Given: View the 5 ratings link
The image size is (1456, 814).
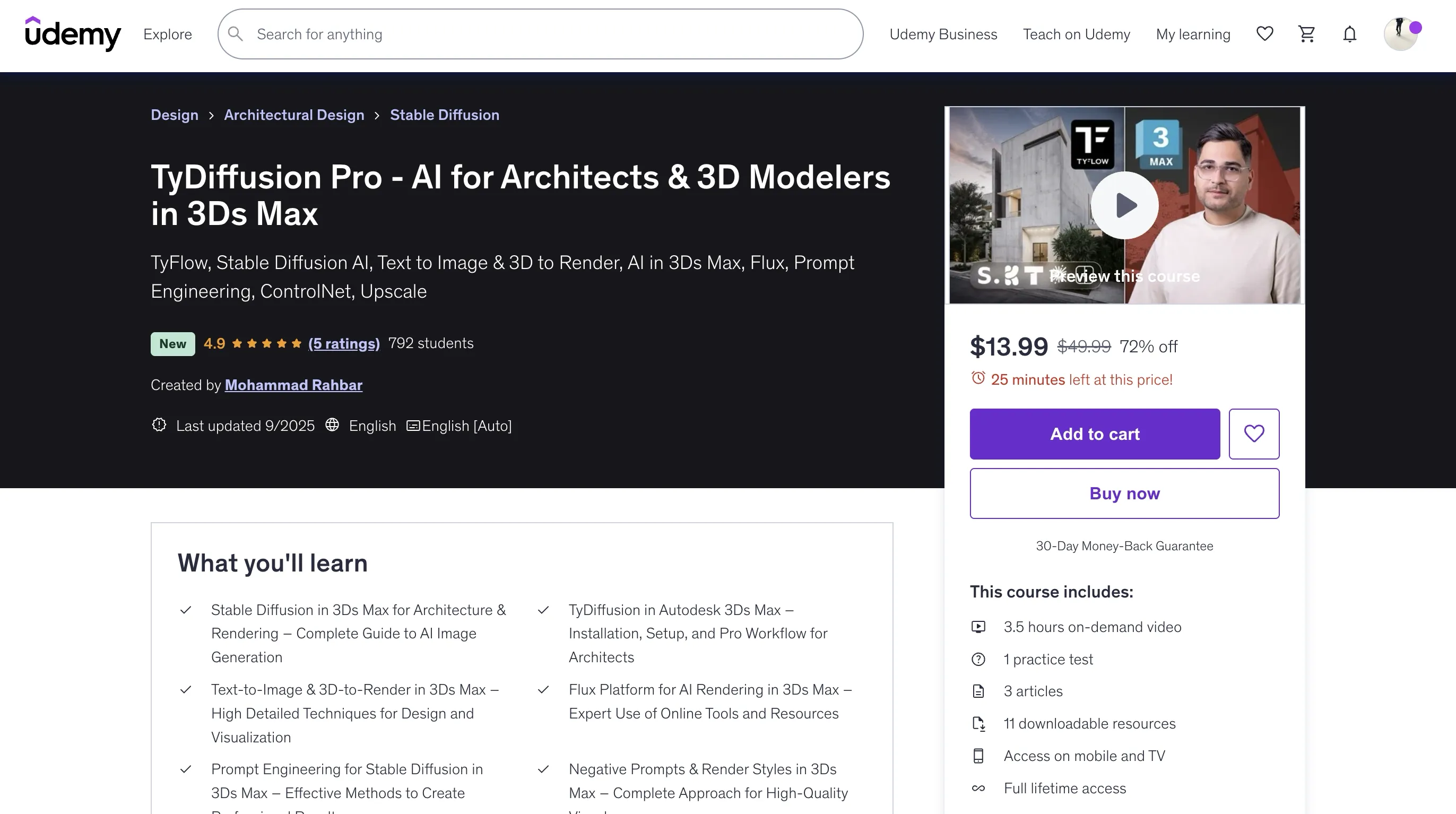Looking at the screenshot, I should pyautogui.click(x=344, y=343).
